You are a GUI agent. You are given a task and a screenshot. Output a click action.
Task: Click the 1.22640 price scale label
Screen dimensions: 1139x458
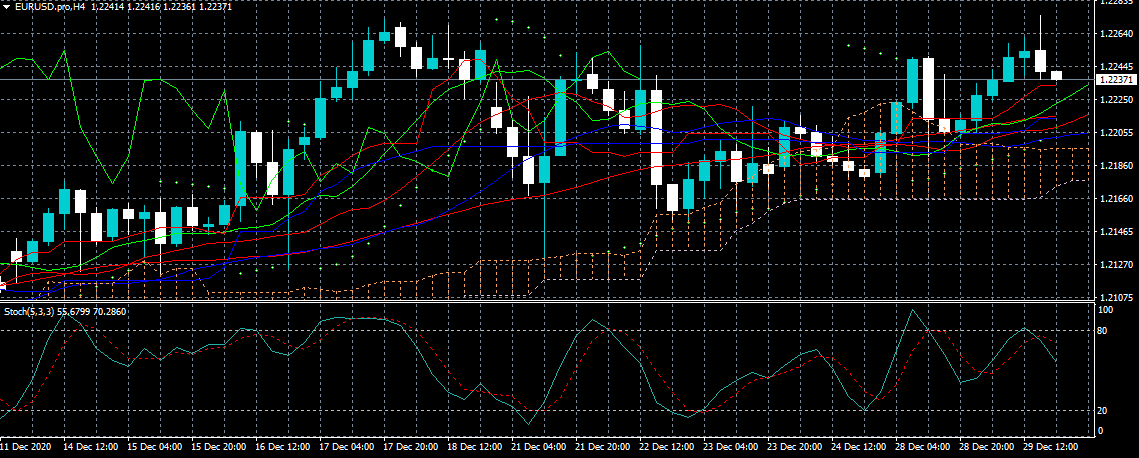tap(1115, 34)
